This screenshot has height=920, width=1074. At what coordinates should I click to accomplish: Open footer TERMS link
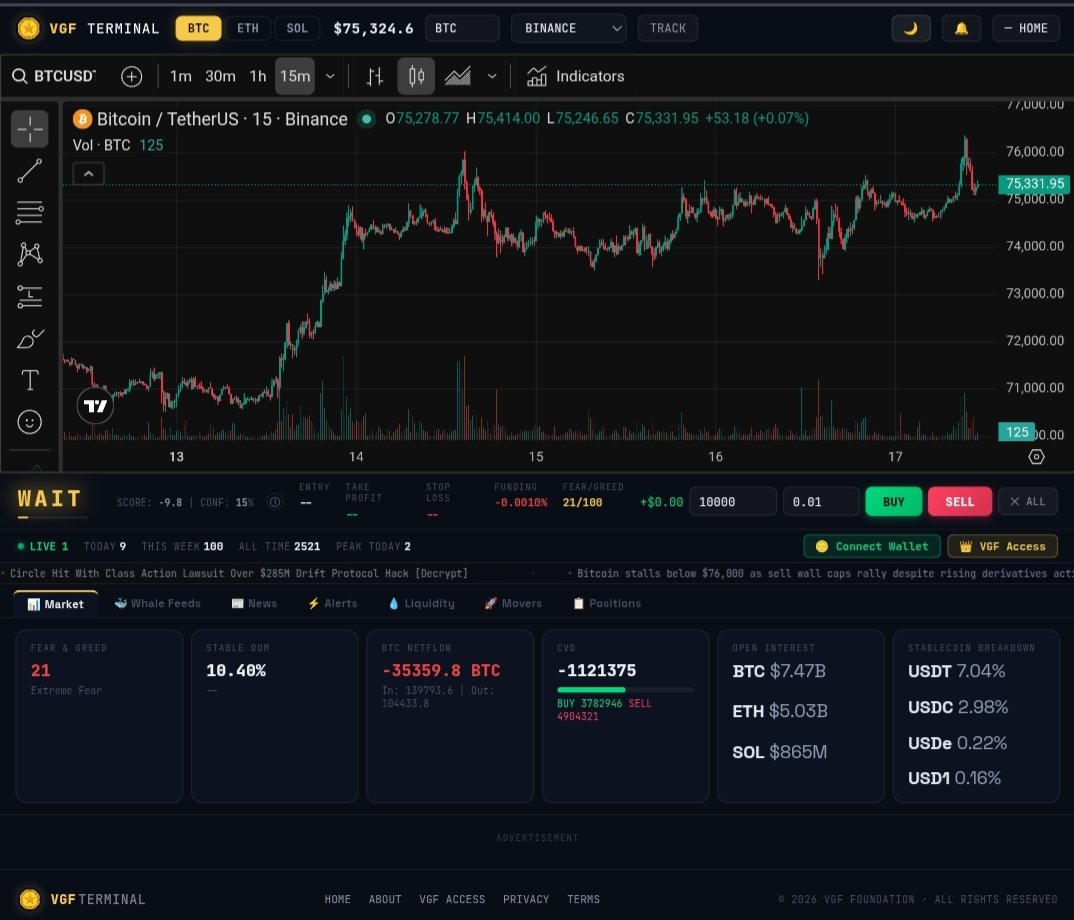(584, 899)
